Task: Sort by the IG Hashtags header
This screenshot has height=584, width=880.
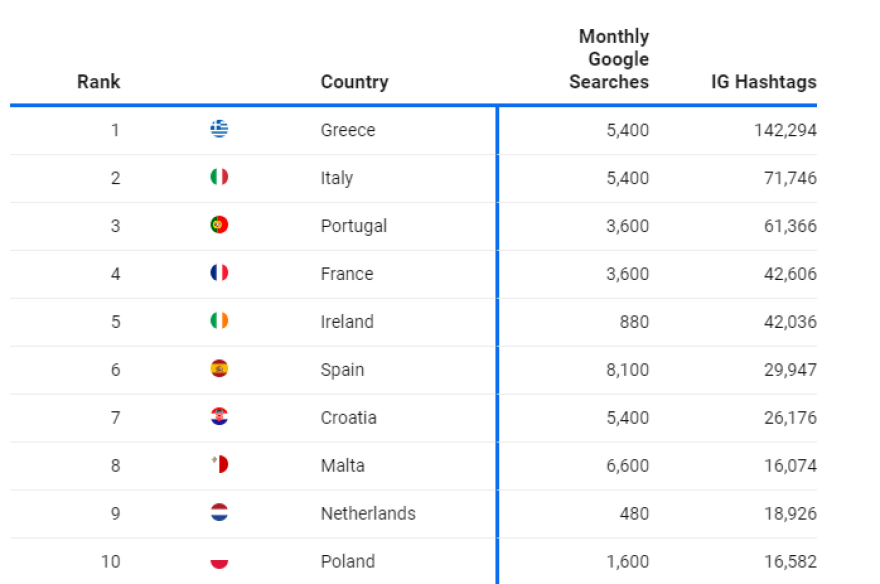Action: point(763,82)
